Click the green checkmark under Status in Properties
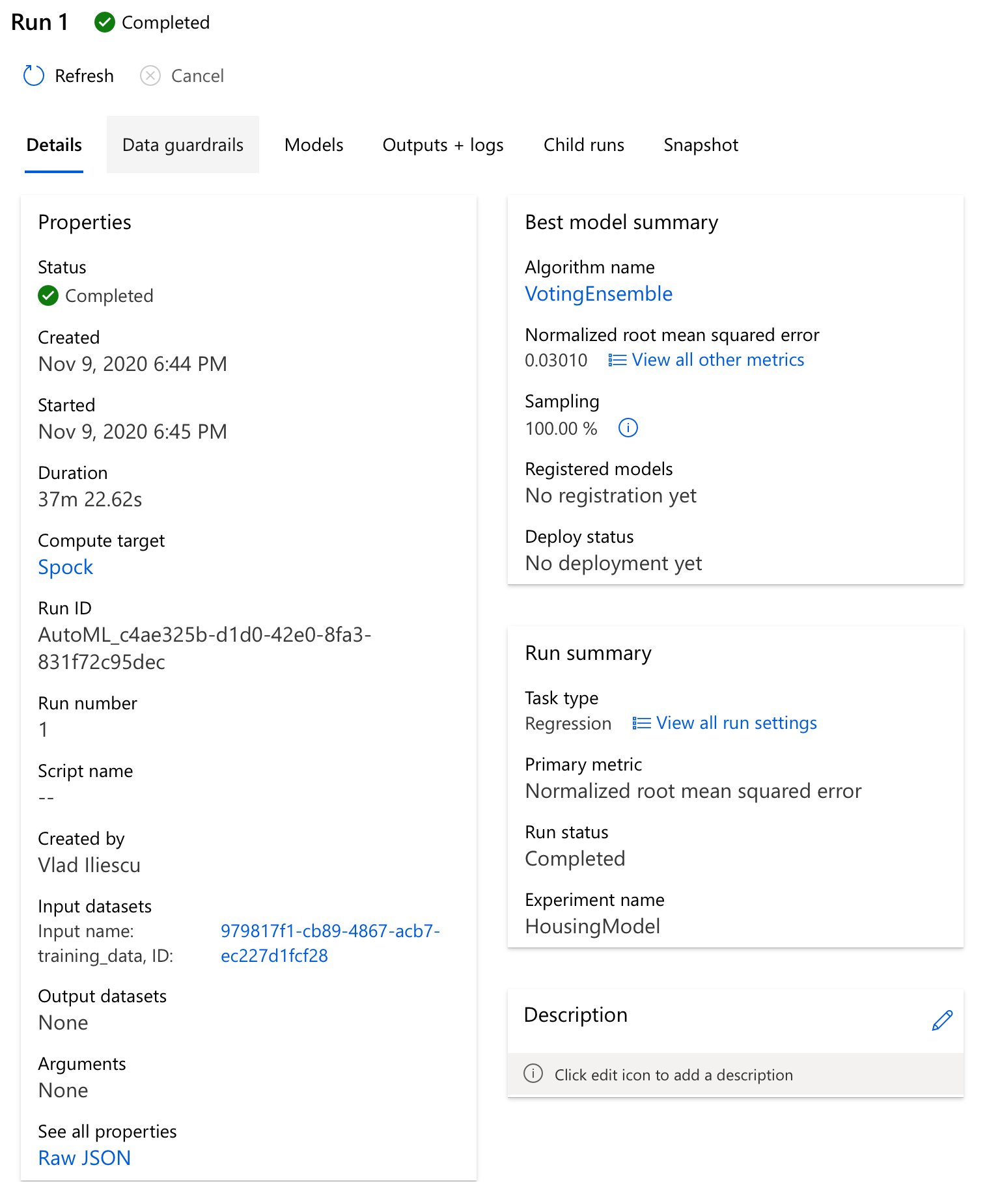Image resolution: width=1000 pixels, height=1204 pixels. coord(48,295)
